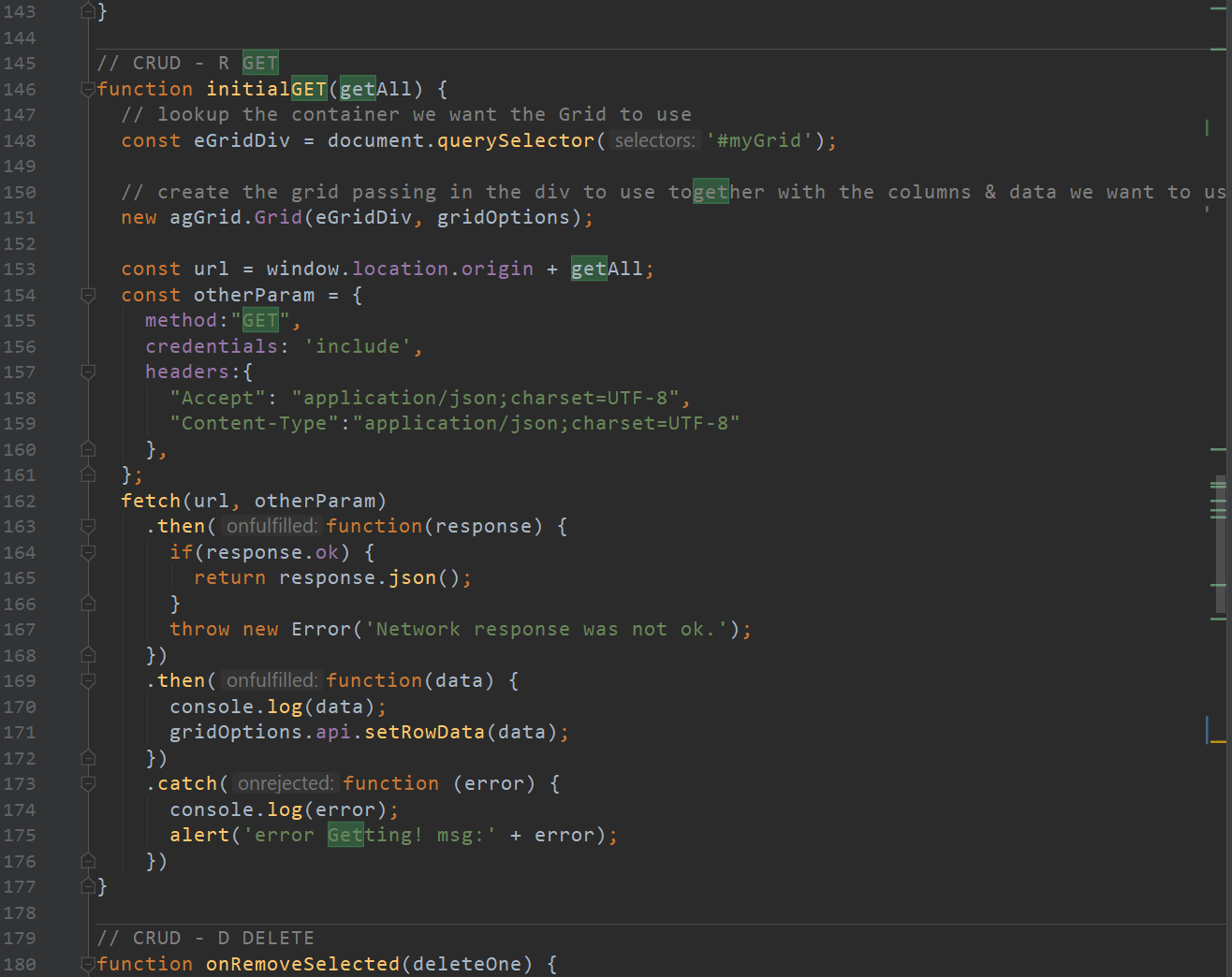Click the fold arrow beside const otherParam

(x=88, y=295)
